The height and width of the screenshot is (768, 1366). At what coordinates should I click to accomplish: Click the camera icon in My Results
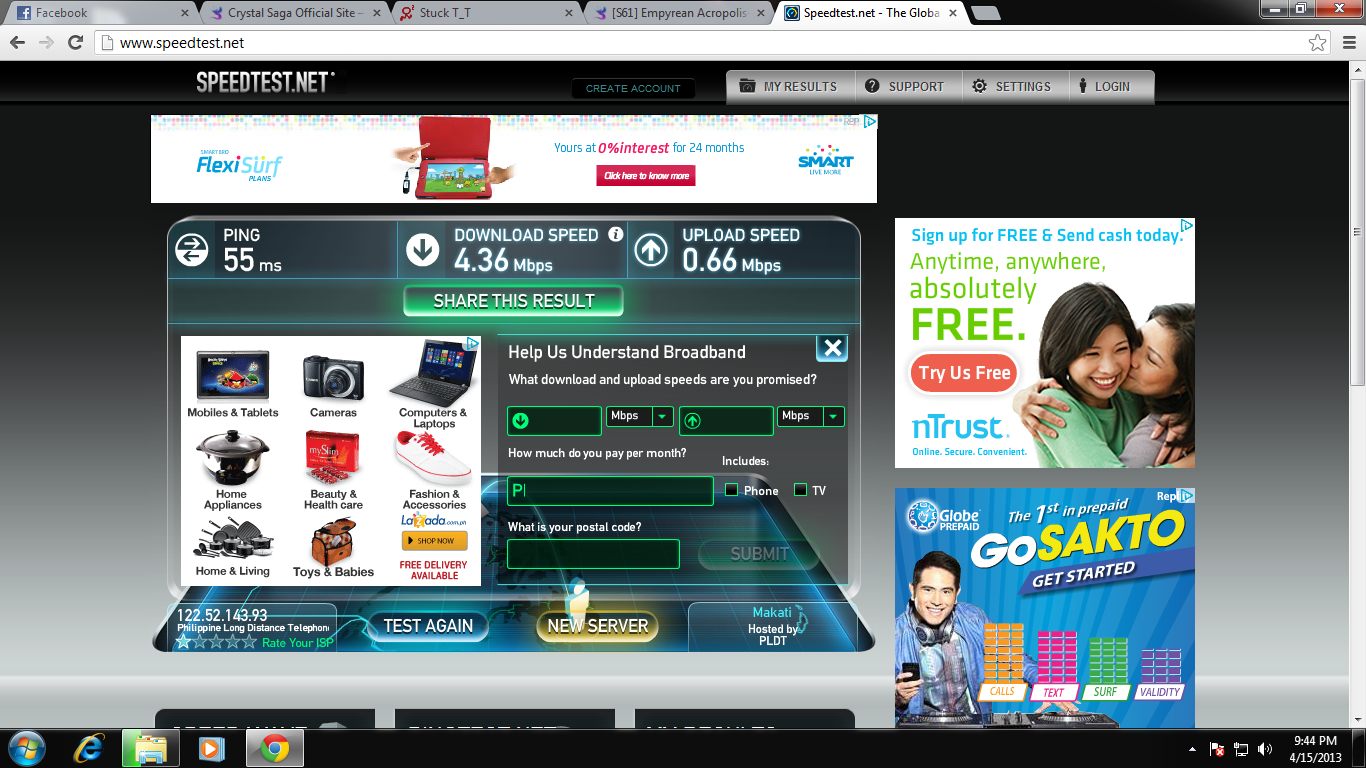click(747, 86)
